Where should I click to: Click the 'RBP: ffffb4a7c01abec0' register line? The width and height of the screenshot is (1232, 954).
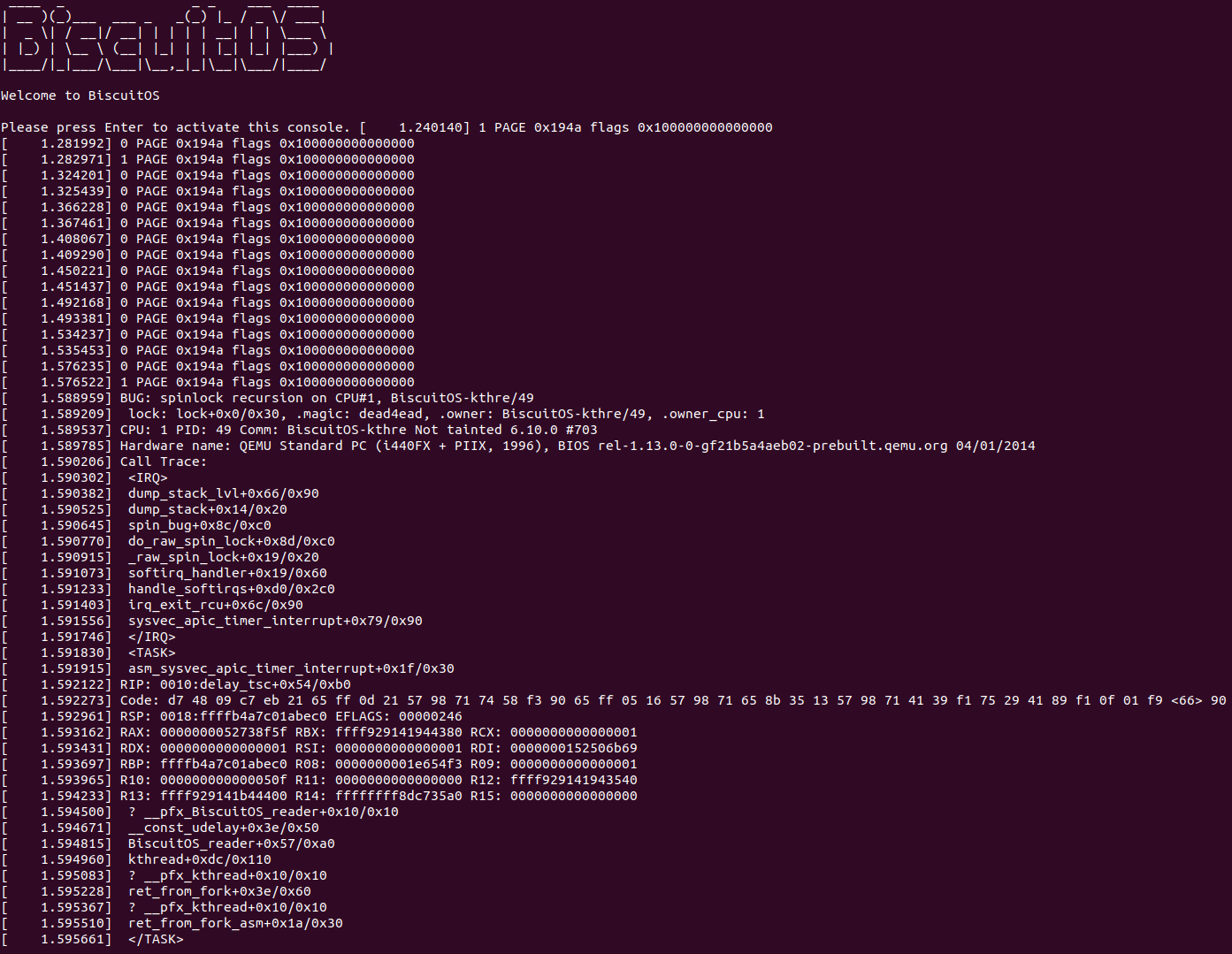click(319, 764)
